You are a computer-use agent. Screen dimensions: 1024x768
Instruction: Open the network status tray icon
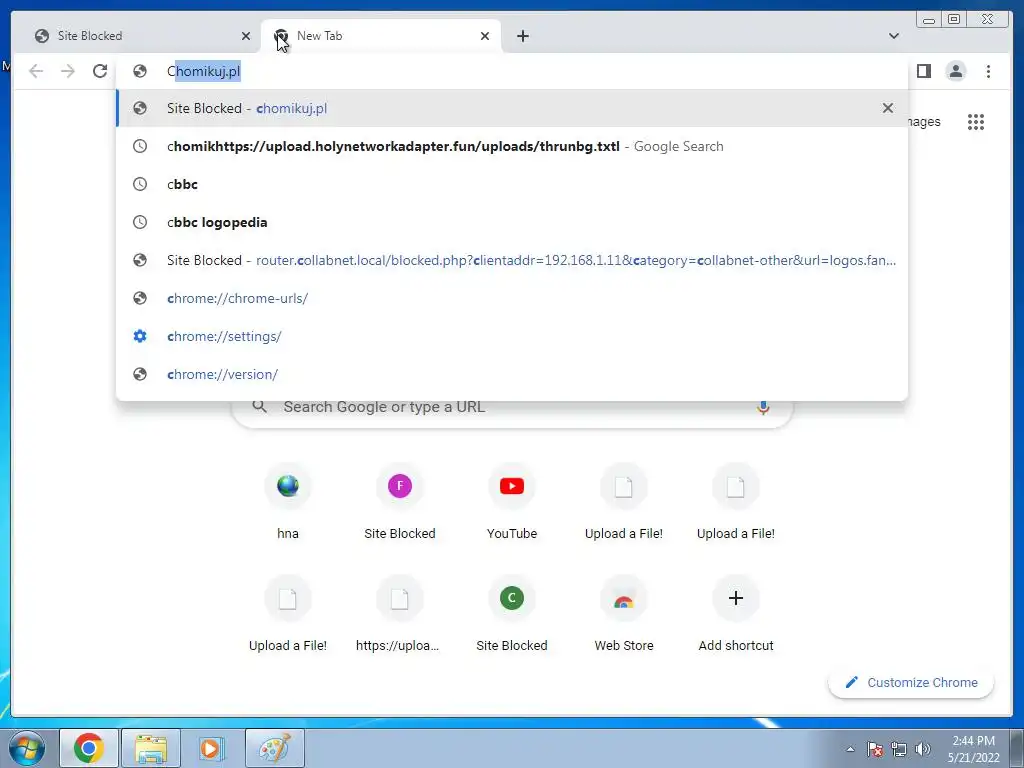tap(899, 749)
